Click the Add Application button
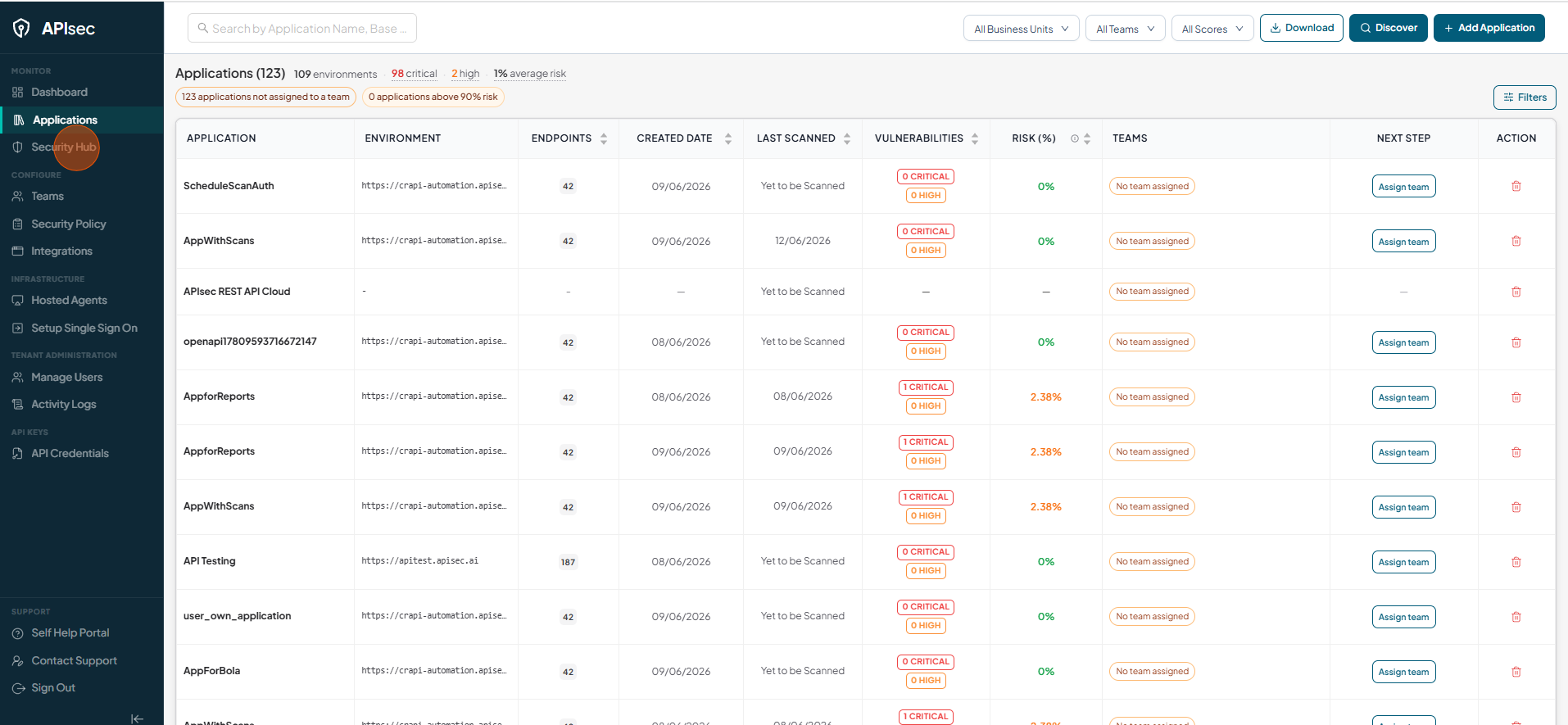The image size is (1568, 725). pyautogui.click(x=1489, y=28)
